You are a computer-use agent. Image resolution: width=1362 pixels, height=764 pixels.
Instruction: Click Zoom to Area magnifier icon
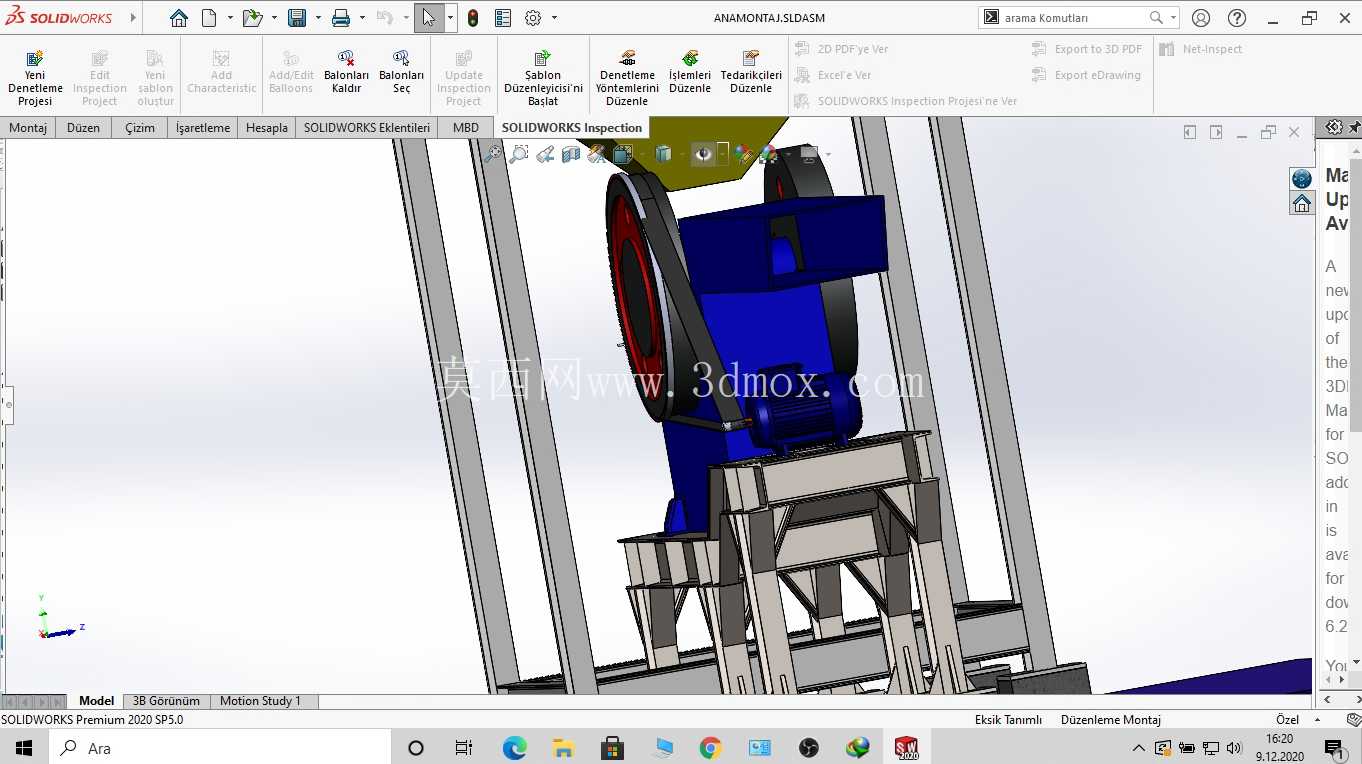click(x=519, y=154)
